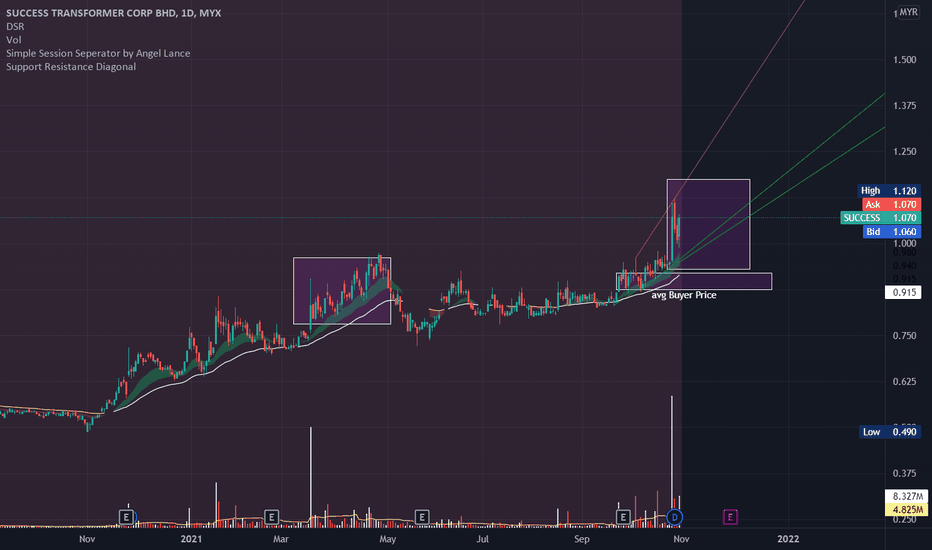The image size is (932, 550).
Task: Click 0.625 on the price scale
Action: click(x=905, y=382)
